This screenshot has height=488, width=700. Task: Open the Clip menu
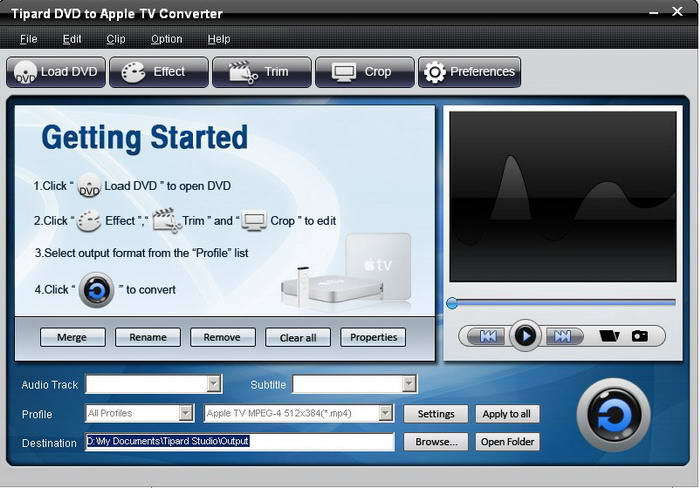pyautogui.click(x=116, y=39)
